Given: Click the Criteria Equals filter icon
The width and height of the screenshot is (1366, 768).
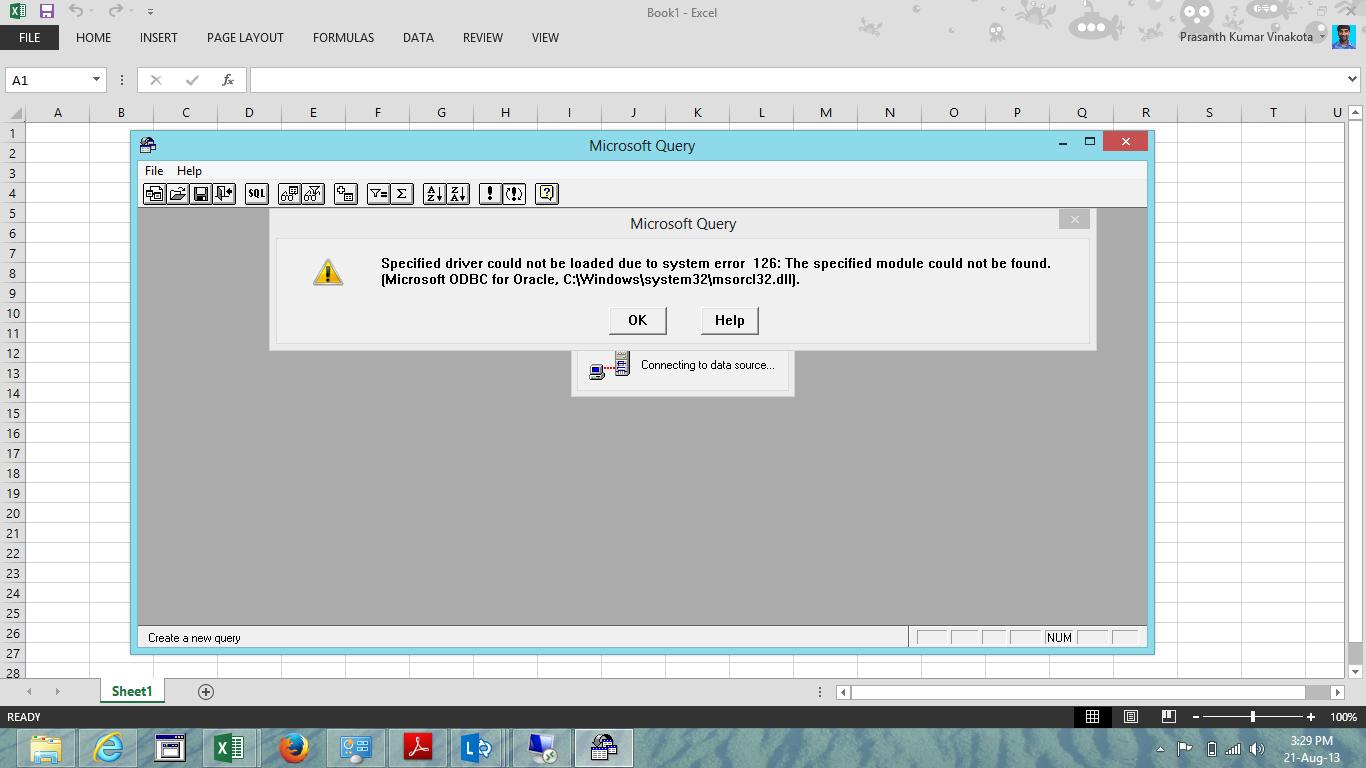Looking at the screenshot, I should coord(378,194).
